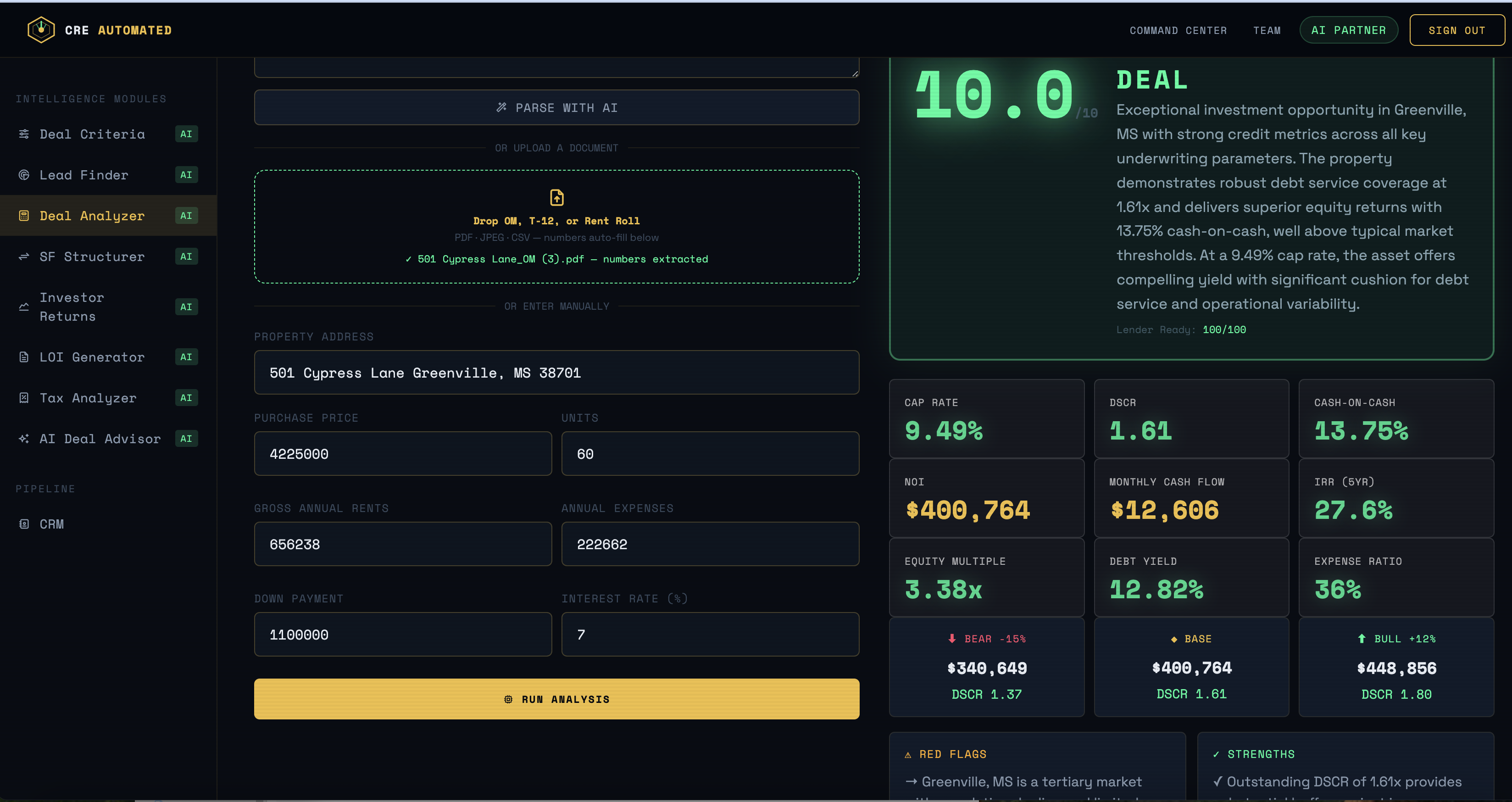This screenshot has height=802, width=1512.
Task: Click the Purchase Price field
Action: tap(403, 454)
